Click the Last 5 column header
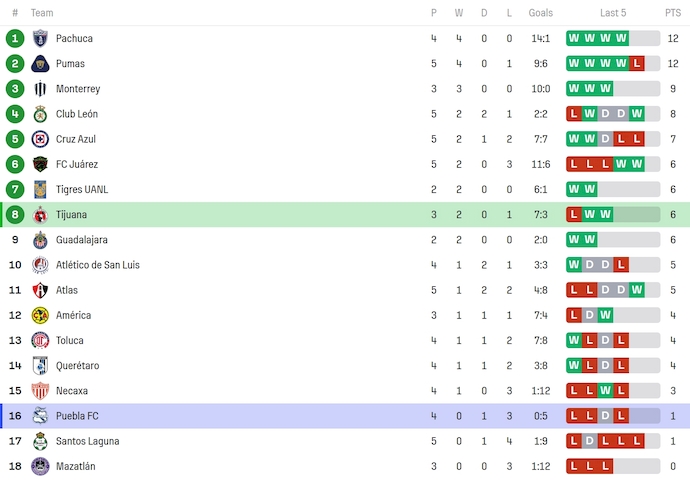 point(613,13)
